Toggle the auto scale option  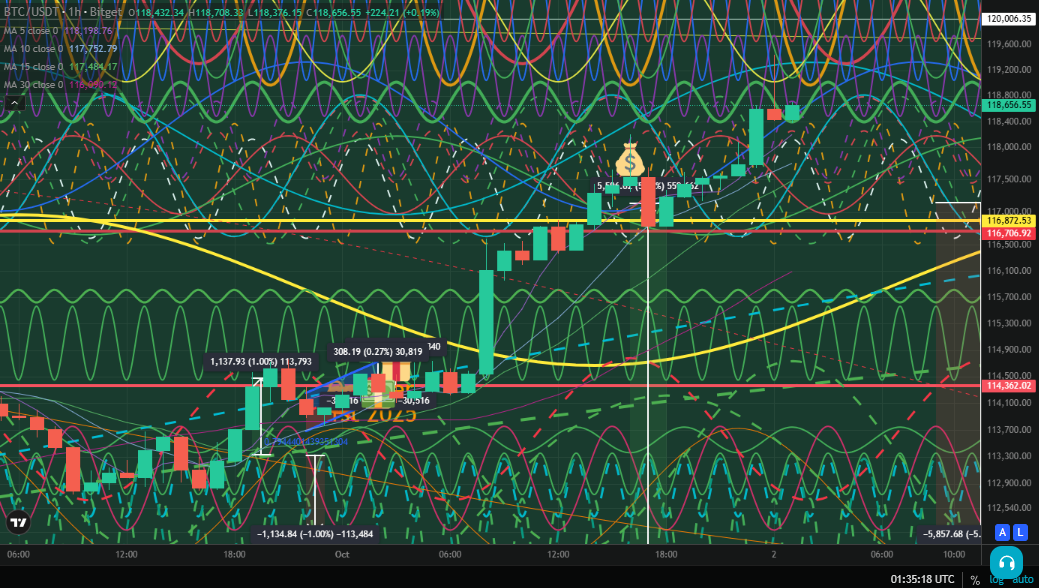[x=1022, y=579]
